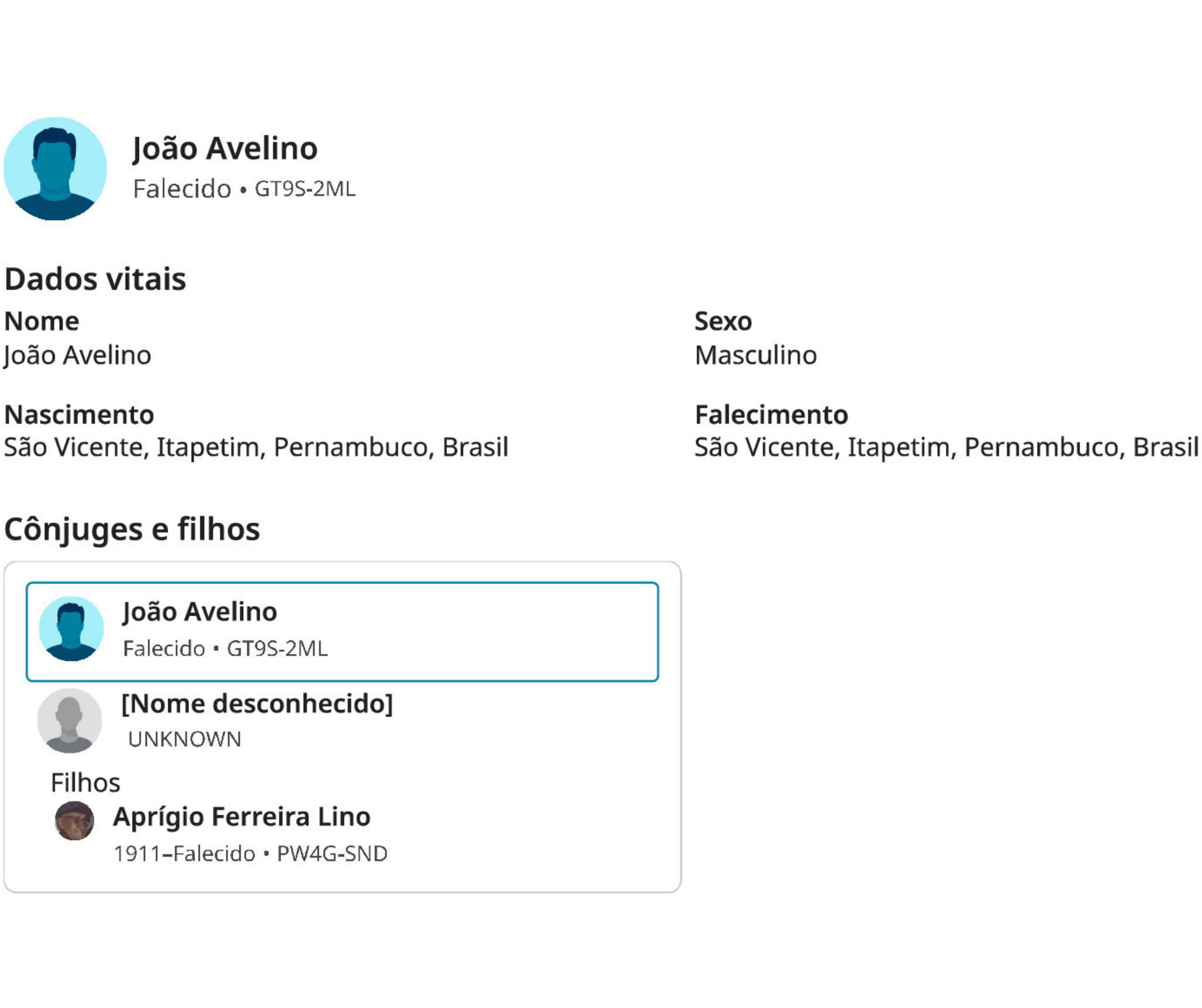Viewport: 1202px width, 1008px height.
Task: Click the GT9S-2ML ID in family card
Action: pos(277,649)
